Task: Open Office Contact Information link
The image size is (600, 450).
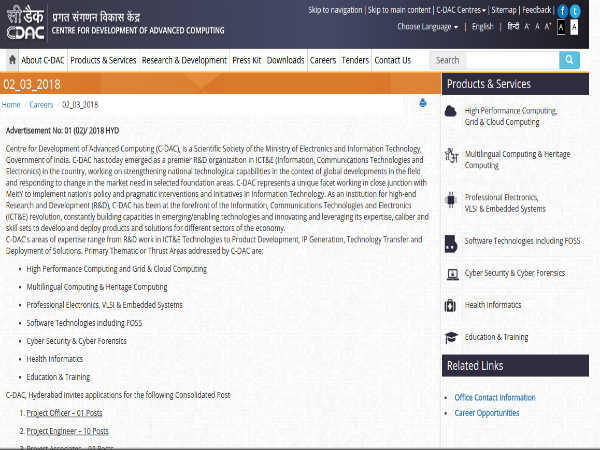Action: [495, 398]
